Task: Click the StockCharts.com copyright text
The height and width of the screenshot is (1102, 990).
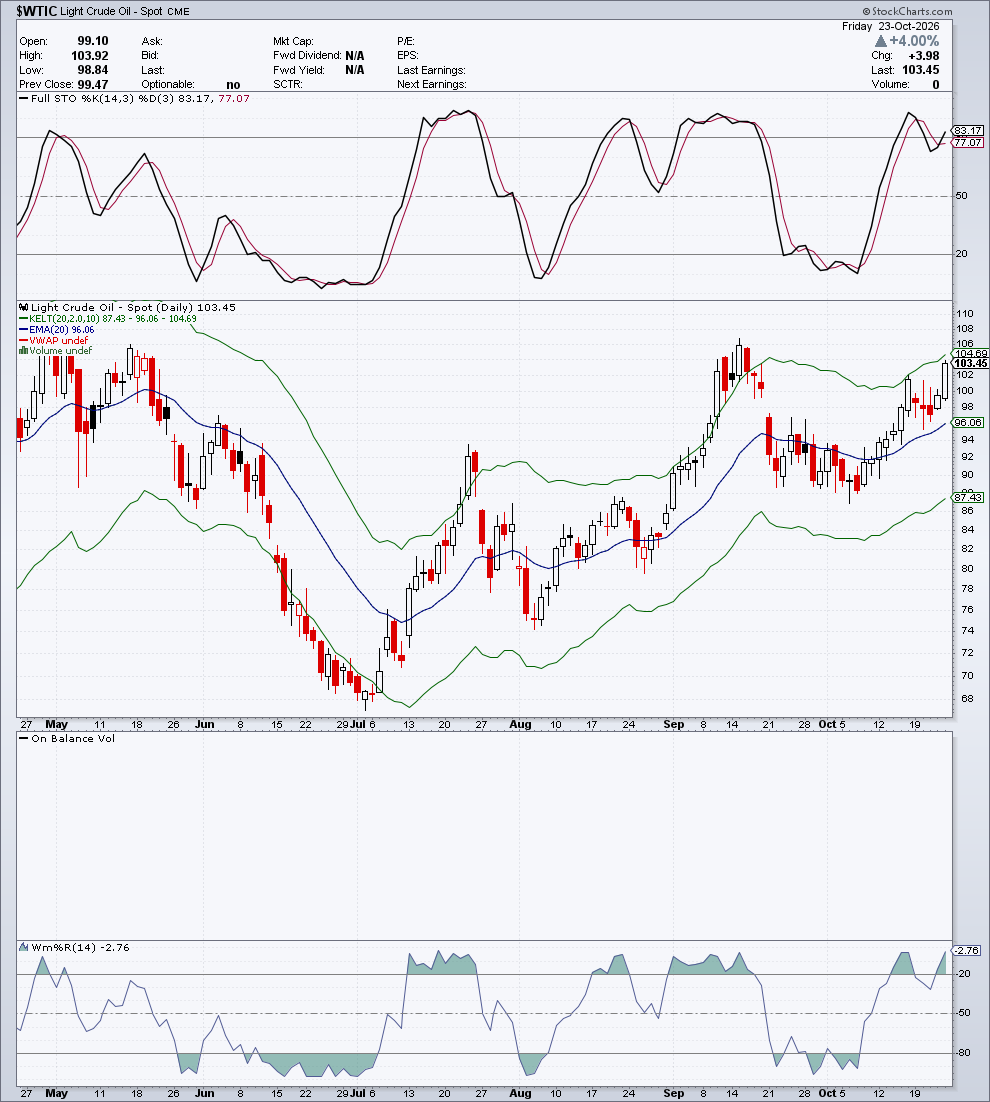Action: 908,11
